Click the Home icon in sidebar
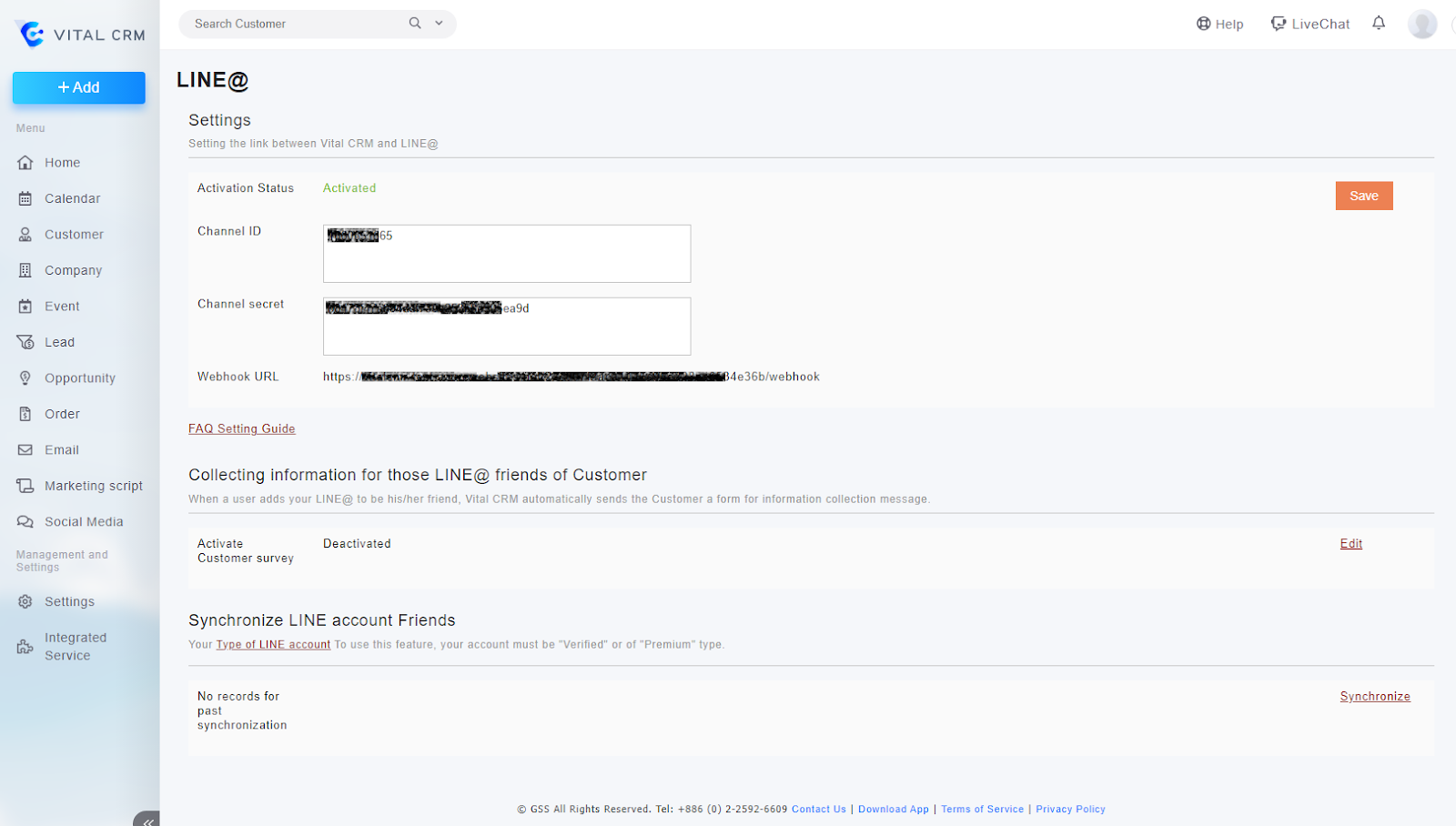 (x=25, y=163)
